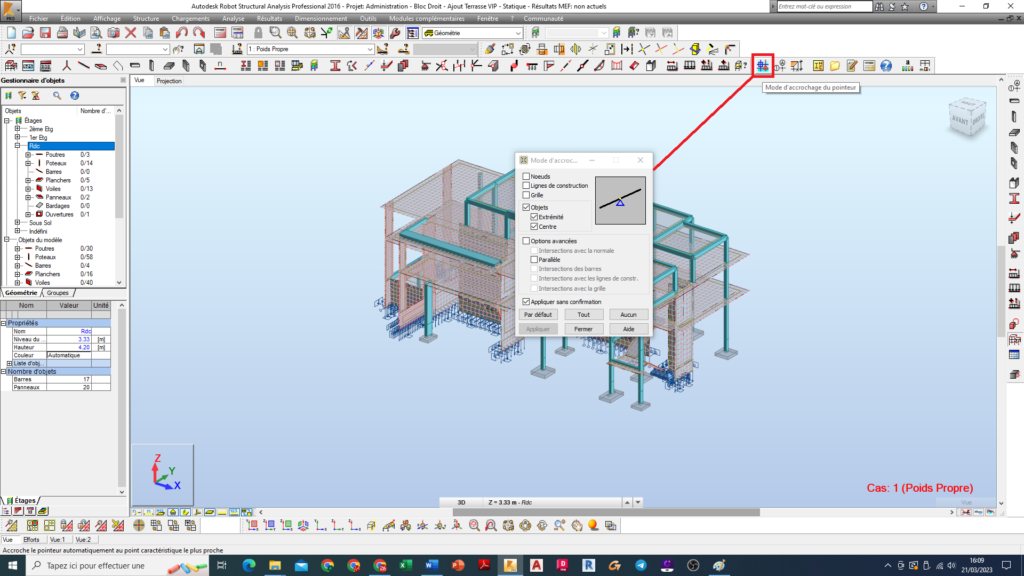Click the Fermer button in dialog

point(584,328)
